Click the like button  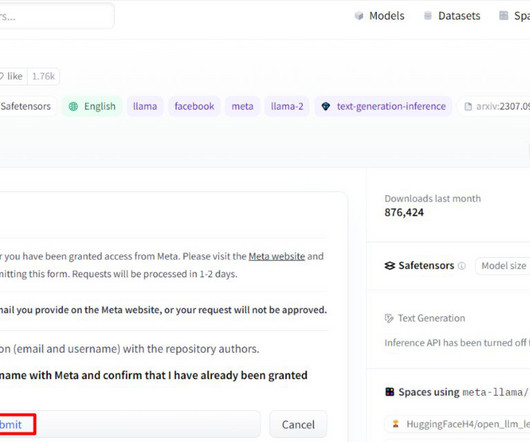13,76
